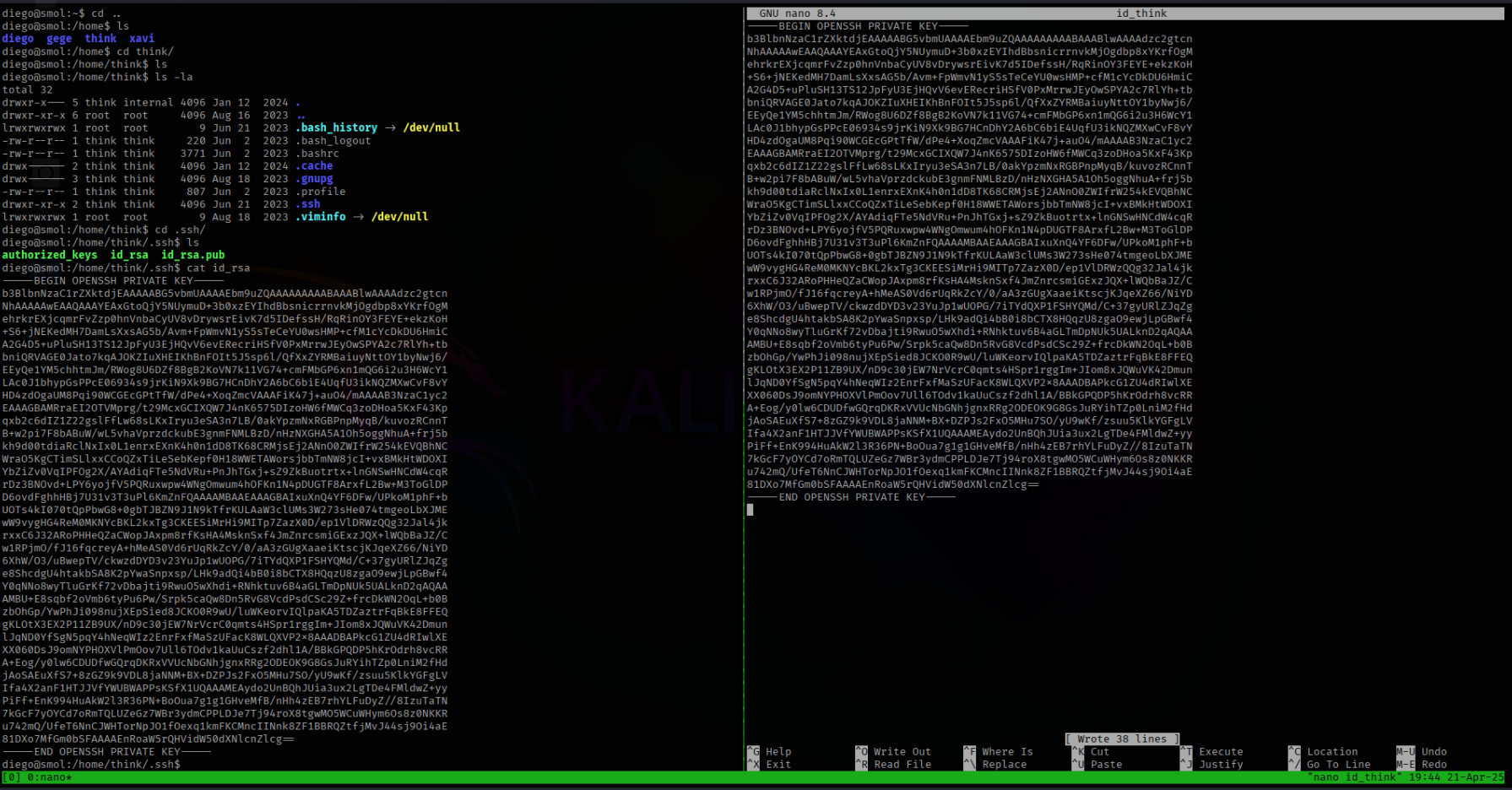This screenshot has width=1512, height=790.
Task: Click the Undo shortcut in nano
Action: point(1422,752)
